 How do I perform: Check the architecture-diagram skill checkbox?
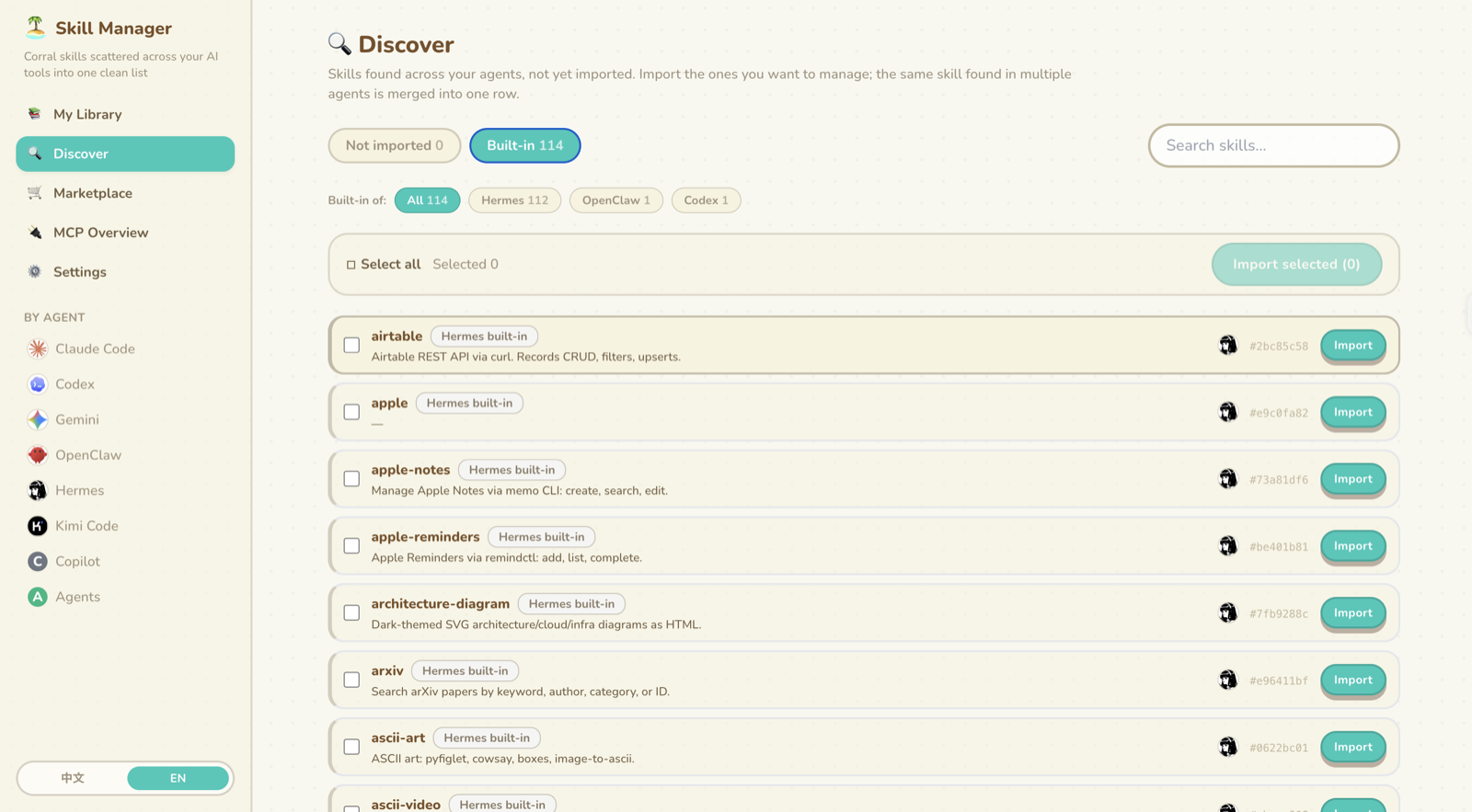click(351, 612)
